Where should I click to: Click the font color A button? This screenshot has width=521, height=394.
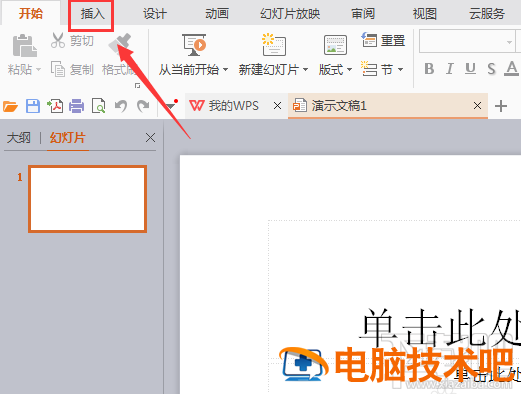511,69
